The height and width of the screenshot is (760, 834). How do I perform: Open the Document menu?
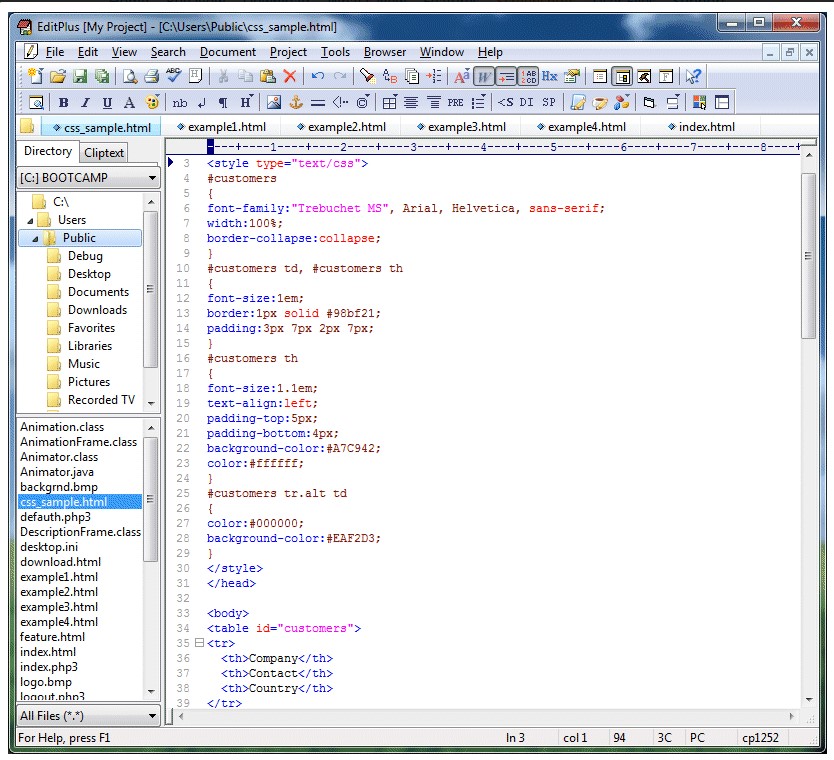[228, 52]
